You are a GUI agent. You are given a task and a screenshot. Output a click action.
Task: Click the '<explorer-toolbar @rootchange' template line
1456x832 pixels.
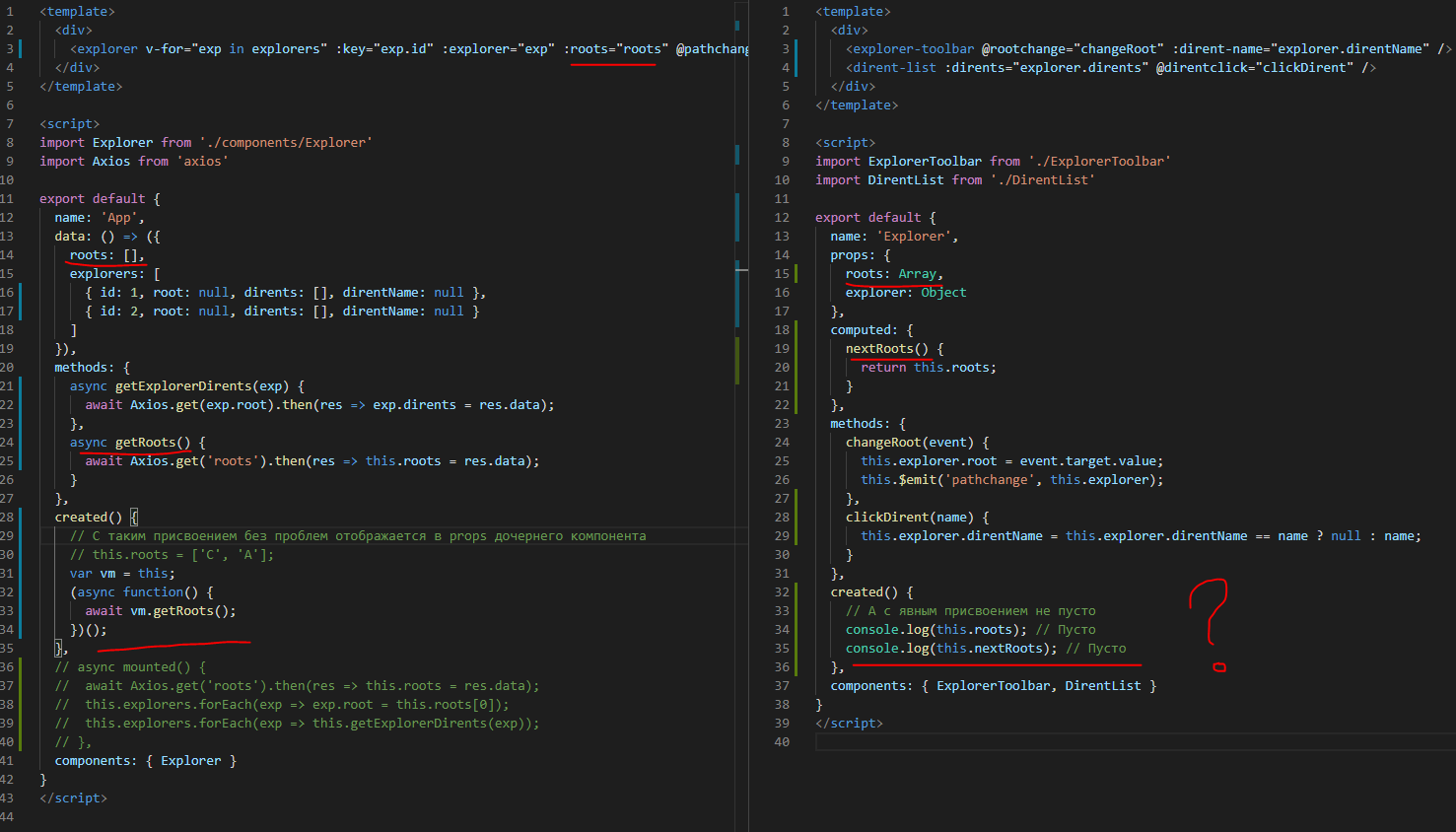(x=1148, y=48)
